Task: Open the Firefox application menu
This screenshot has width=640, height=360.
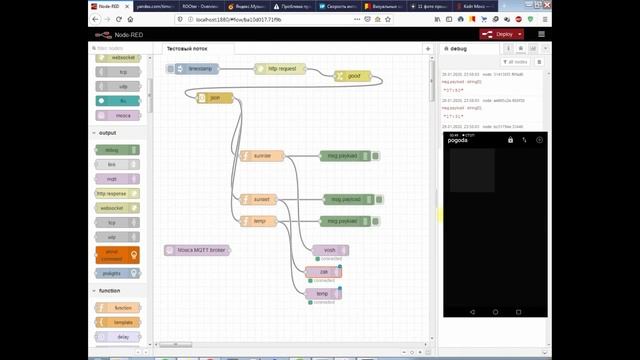Action: 545,19
